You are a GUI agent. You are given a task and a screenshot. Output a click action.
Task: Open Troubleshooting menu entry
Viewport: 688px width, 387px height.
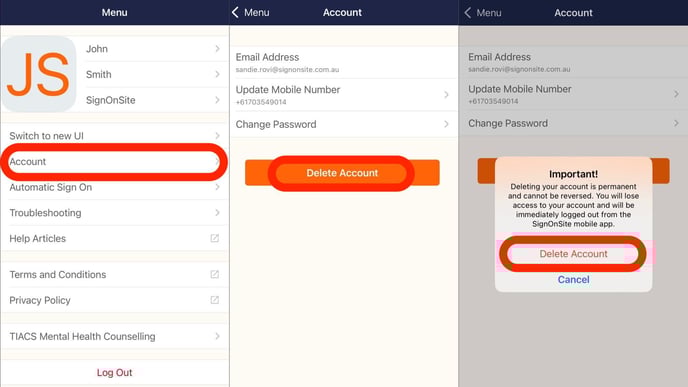(x=115, y=213)
